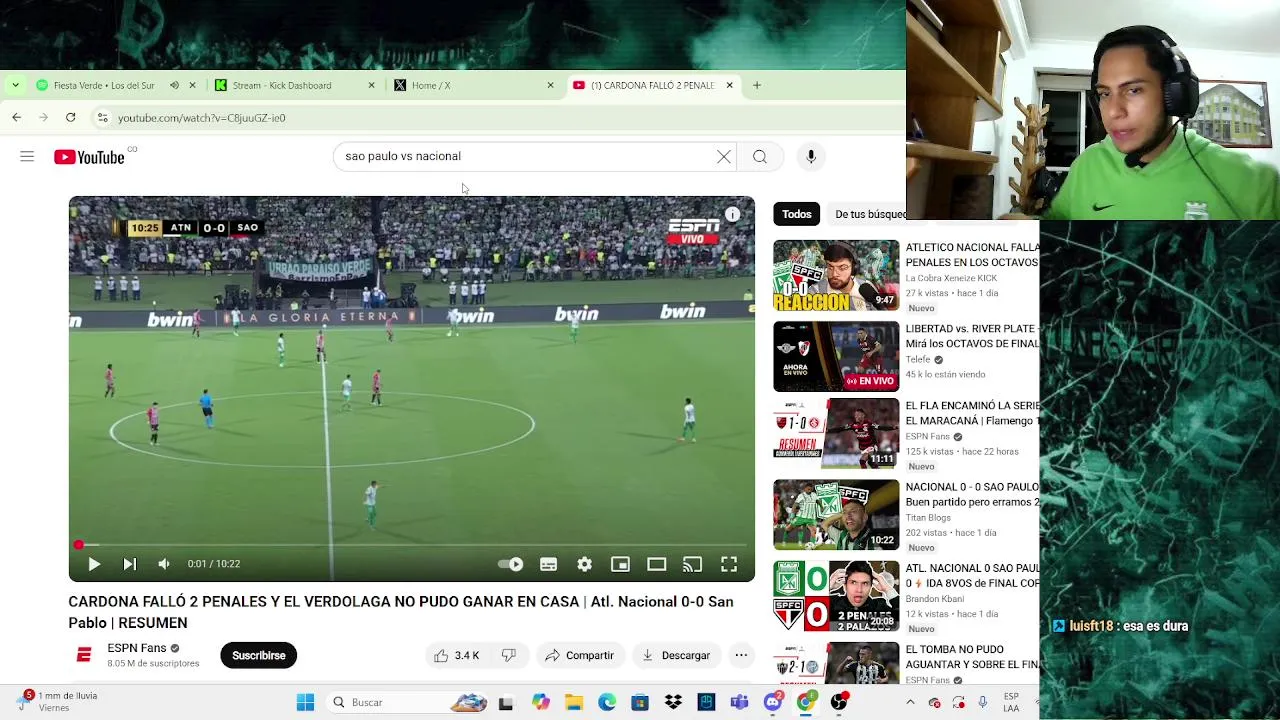This screenshot has height=720, width=1280.
Task: Open player settings gear
Action: coord(584,564)
